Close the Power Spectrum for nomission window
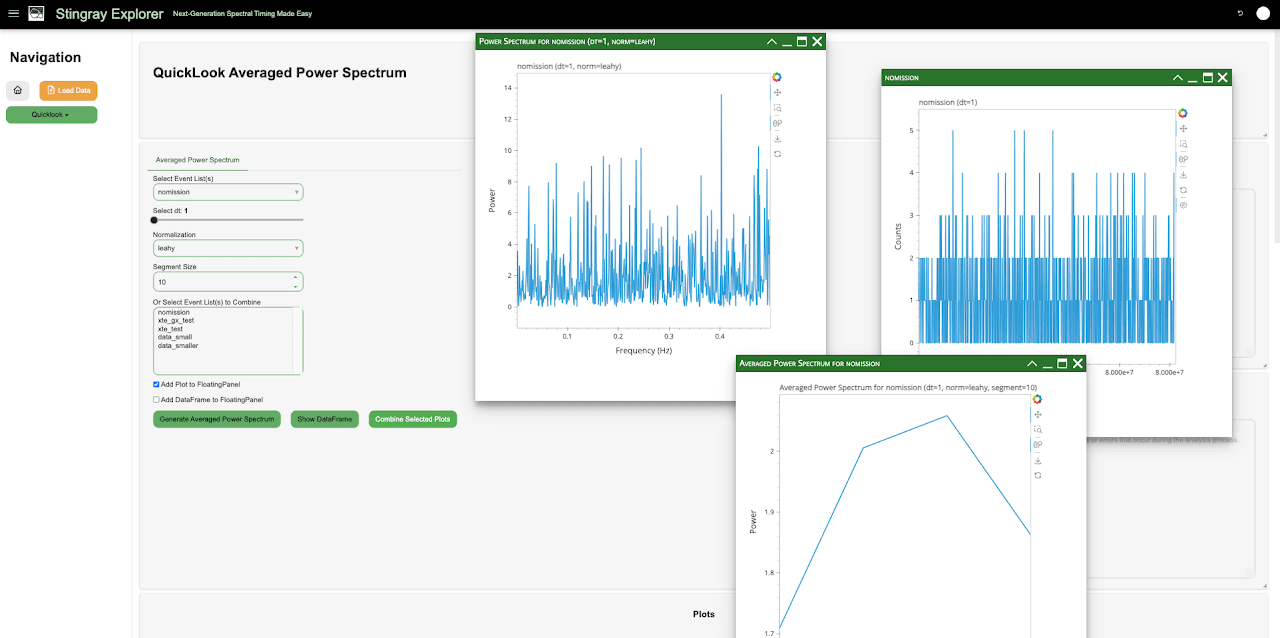The width and height of the screenshot is (1280, 638). click(817, 41)
